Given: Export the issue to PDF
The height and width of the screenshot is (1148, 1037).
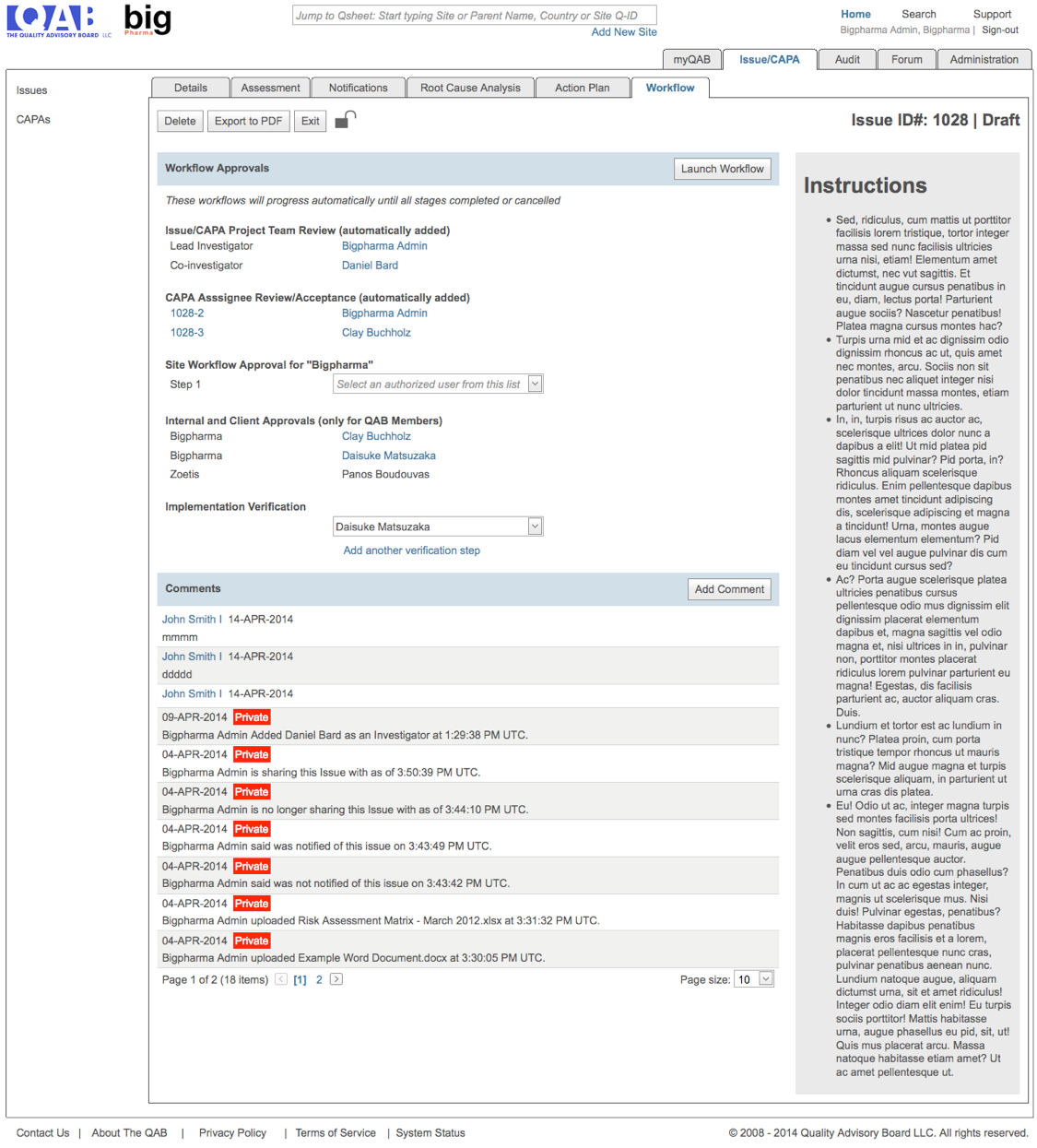Looking at the screenshot, I should [x=248, y=121].
